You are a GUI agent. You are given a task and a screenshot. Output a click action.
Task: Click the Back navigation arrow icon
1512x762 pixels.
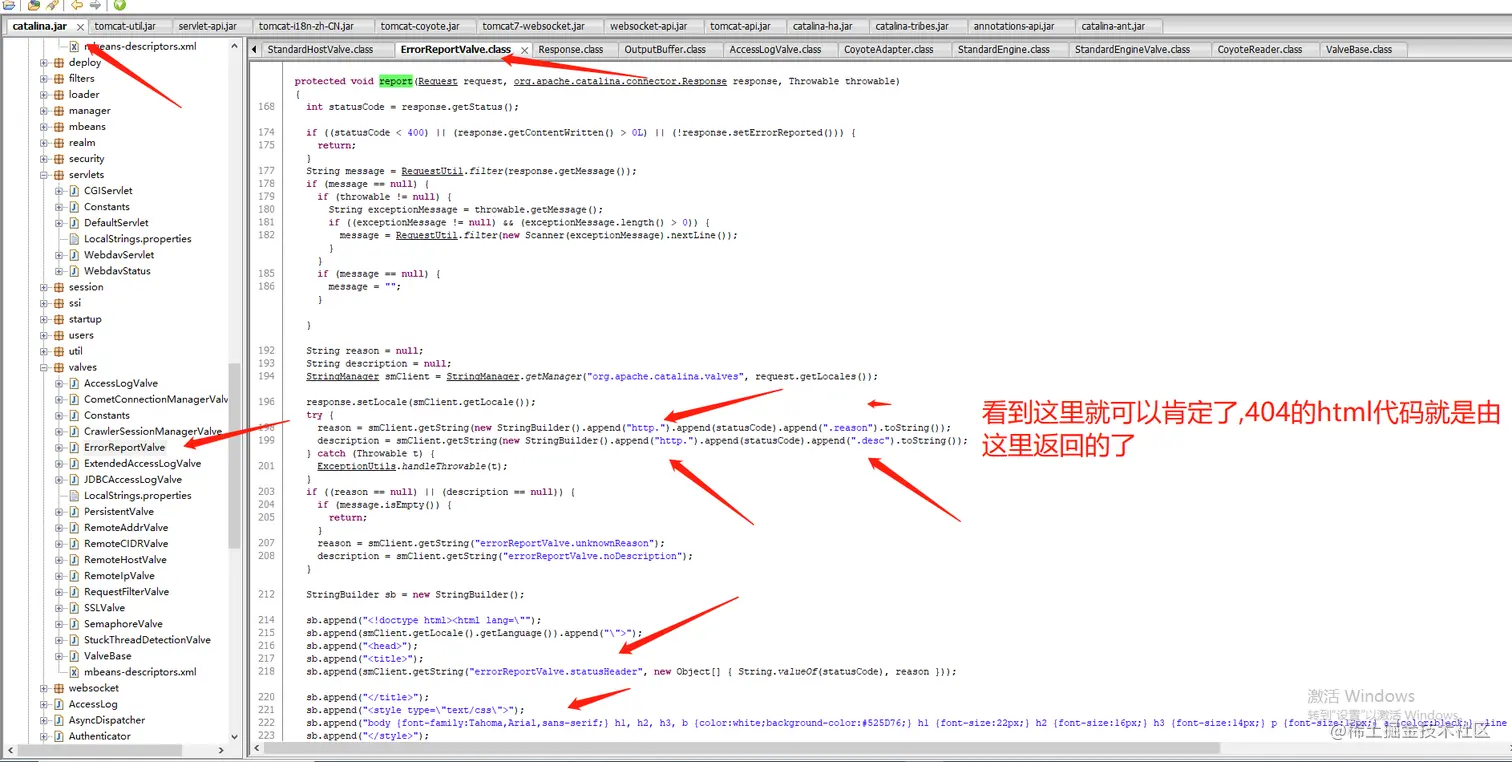point(77,6)
